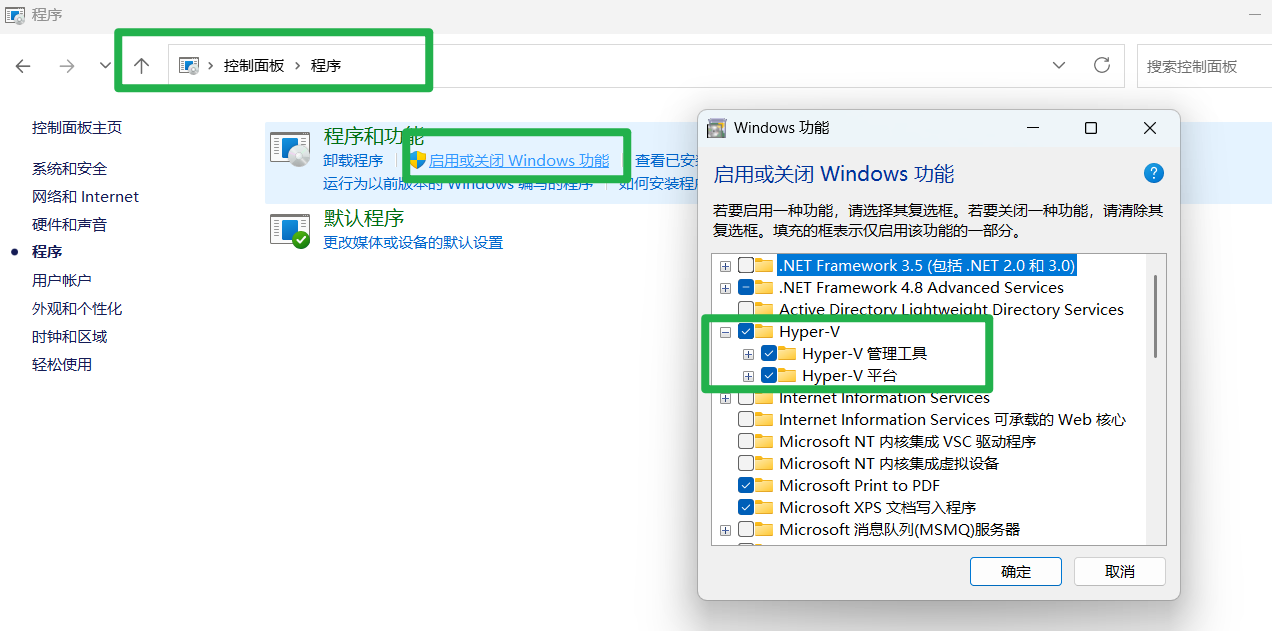Viewport: 1272px width, 631px height.
Task: Check Microsoft NT 内核集成虚拟设备 checkbox
Action: tap(746, 464)
